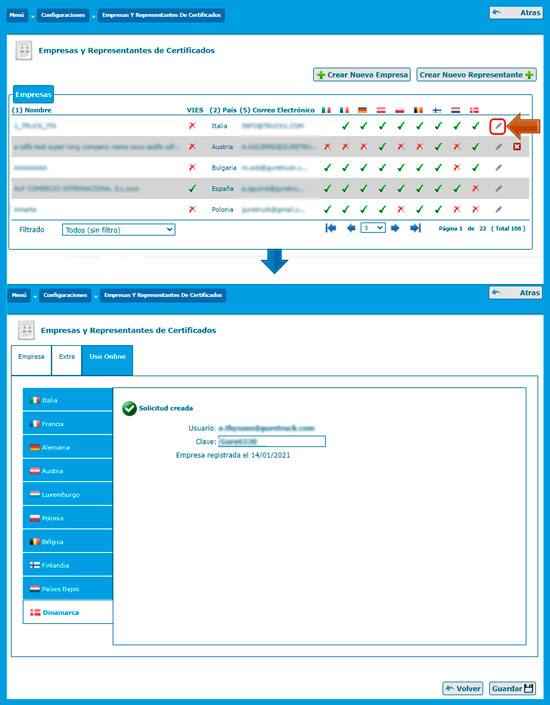550x705 pixels.
Task: Click VIES green check in España row
Action: coord(192,189)
